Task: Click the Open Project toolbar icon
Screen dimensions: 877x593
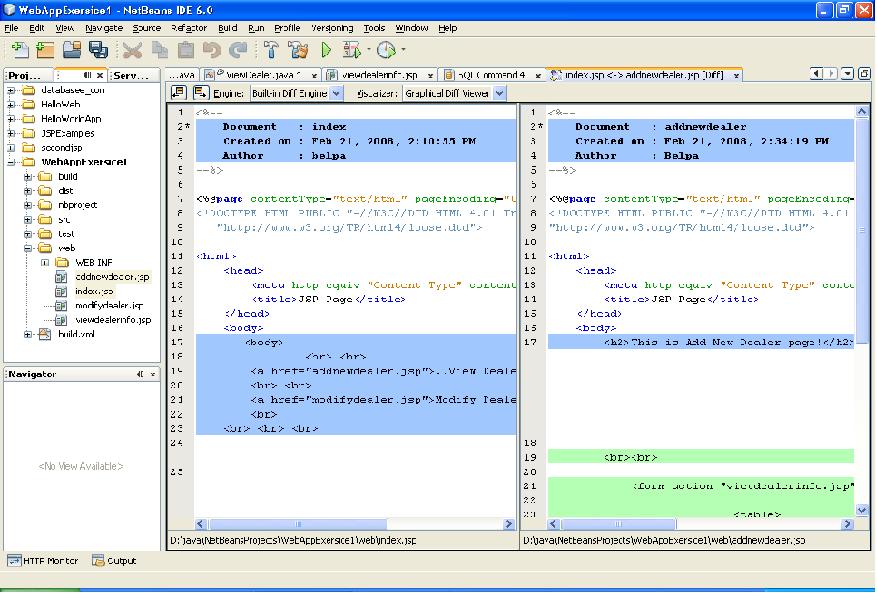Action: (x=72, y=50)
